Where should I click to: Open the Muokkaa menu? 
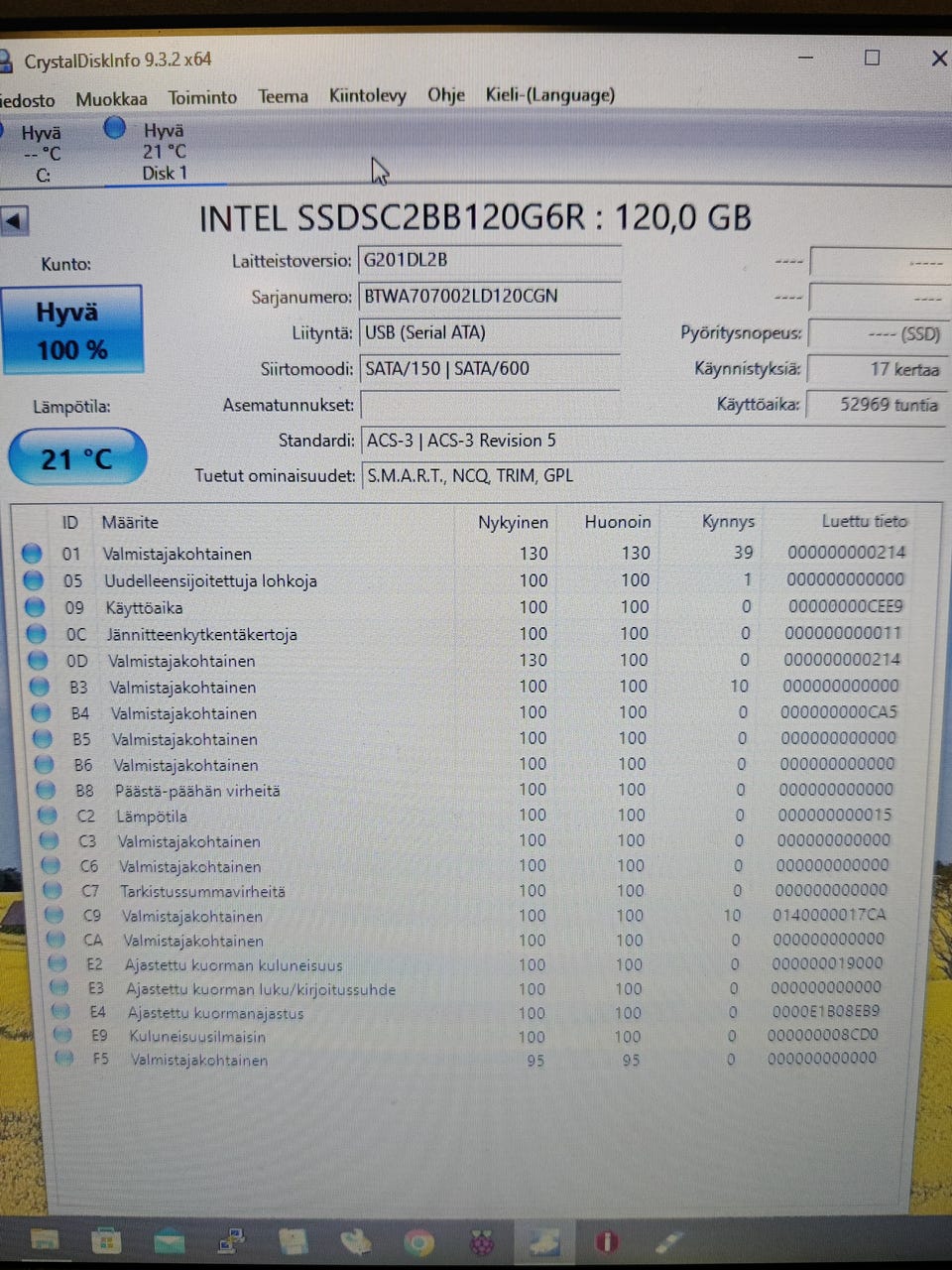click(111, 98)
